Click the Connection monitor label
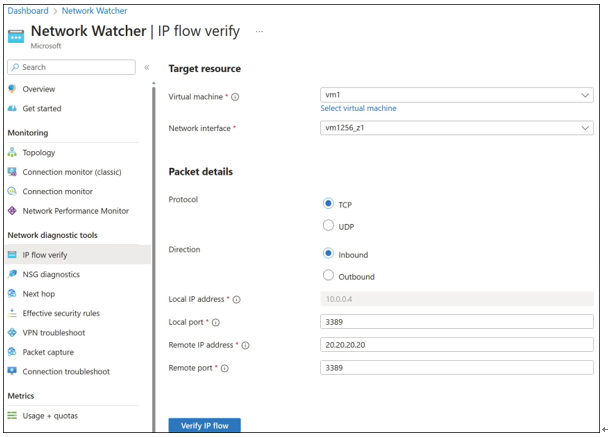This screenshot has height=437, width=608. 58,191
